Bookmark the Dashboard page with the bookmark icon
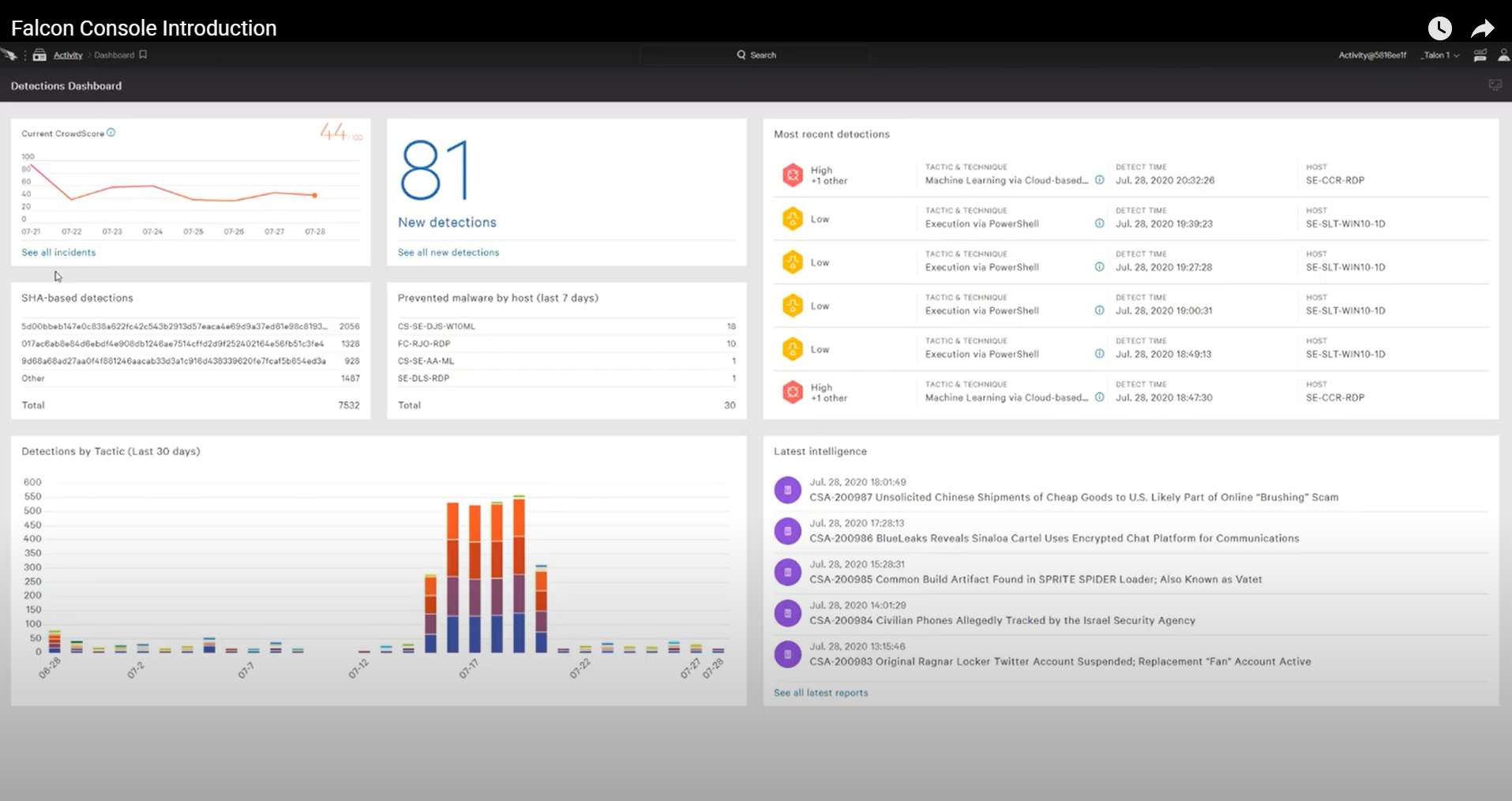The width and height of the screenshot is (1512, 801). click(143, 55)
